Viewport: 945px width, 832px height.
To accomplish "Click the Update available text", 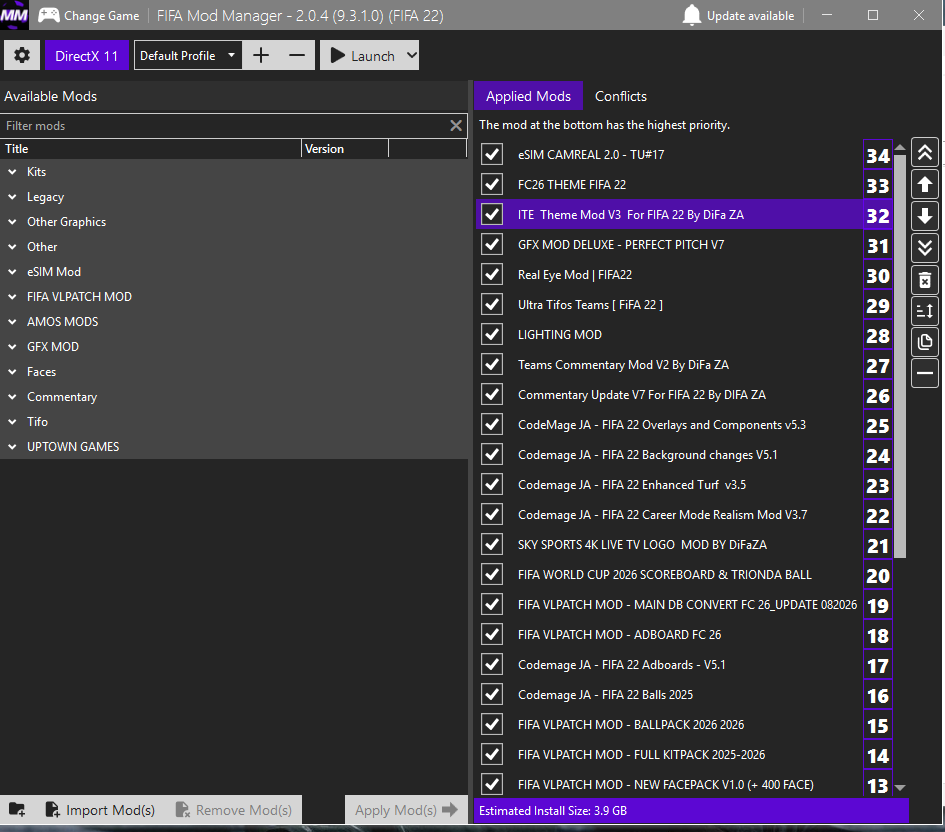I will (750, 16).
